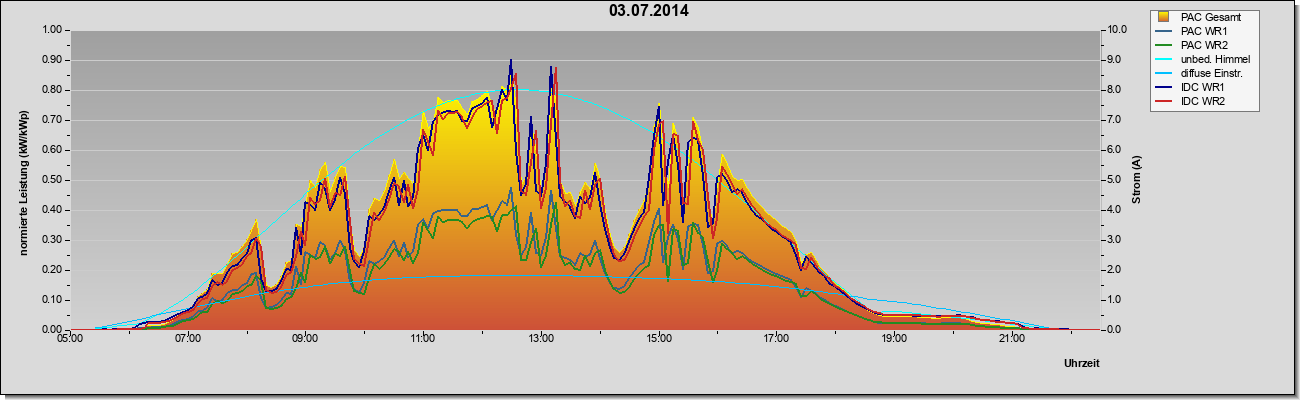Click the 09:00 time axis label

(x=305, y=340)
